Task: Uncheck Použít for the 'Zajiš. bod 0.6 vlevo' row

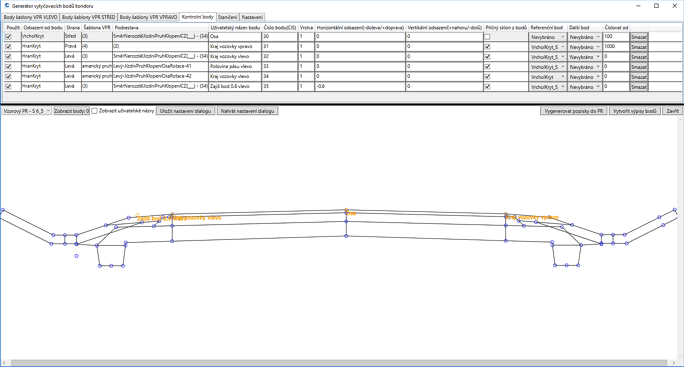Action: (x=8, y=87)
